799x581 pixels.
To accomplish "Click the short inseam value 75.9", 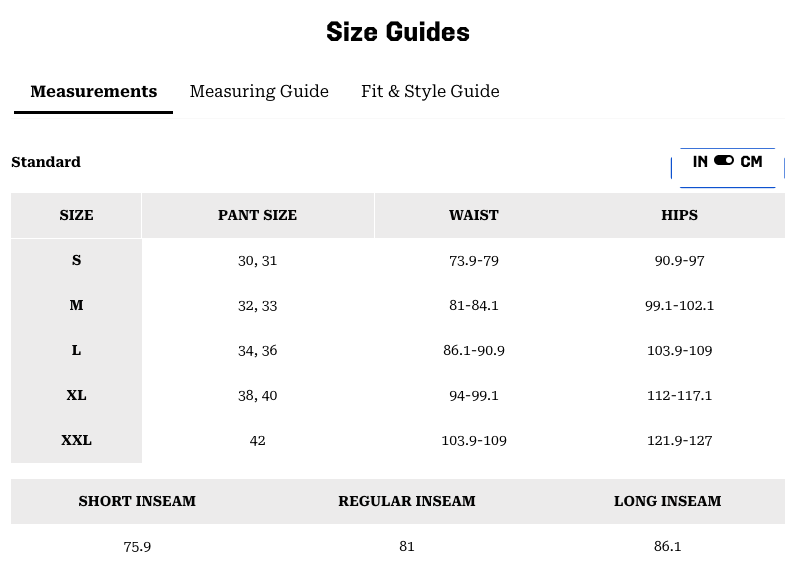I will 137,546.
